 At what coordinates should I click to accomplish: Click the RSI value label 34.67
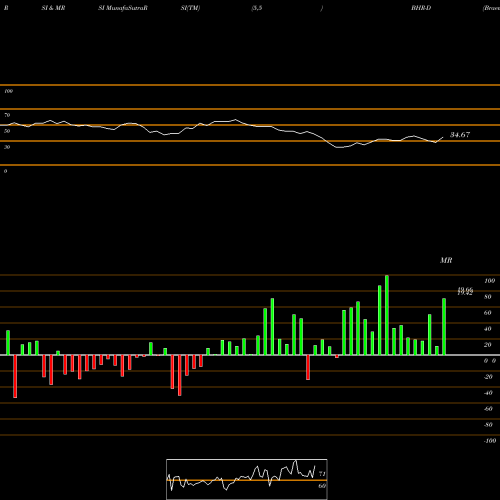(460, 135)
